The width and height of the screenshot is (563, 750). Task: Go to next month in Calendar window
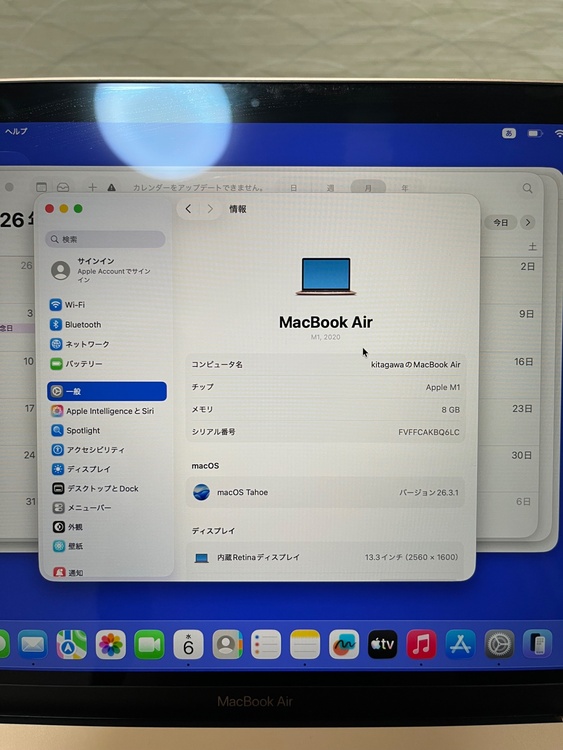528,222
